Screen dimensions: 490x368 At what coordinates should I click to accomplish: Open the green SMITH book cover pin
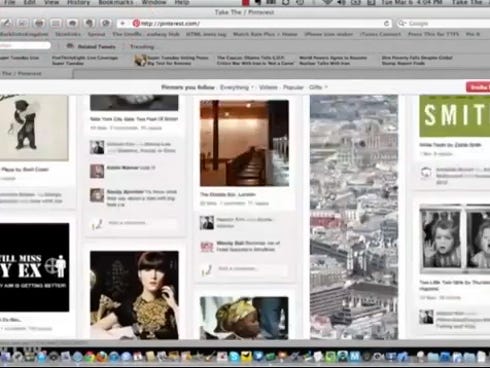tap(455, 116)
